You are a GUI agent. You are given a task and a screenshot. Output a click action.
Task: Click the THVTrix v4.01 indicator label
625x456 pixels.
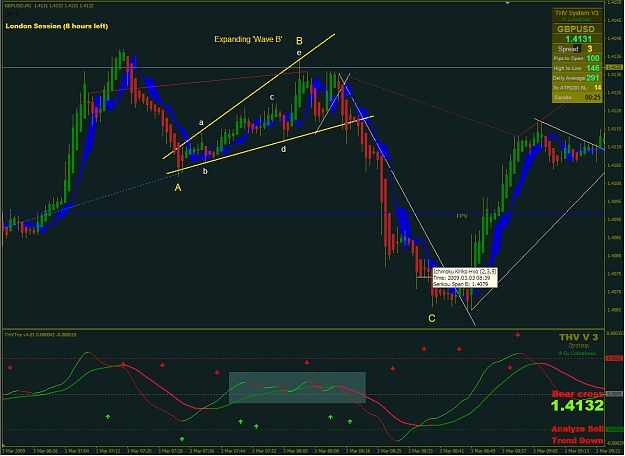click(40, 335)
